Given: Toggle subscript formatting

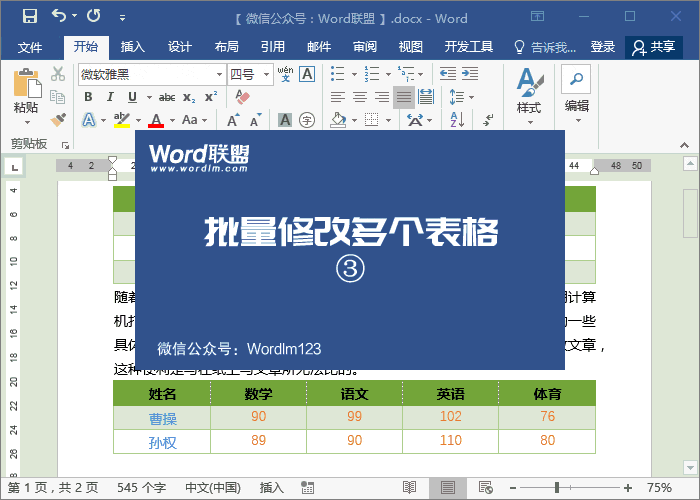Looking at the screenshot, I should click(x=189, y=98).
